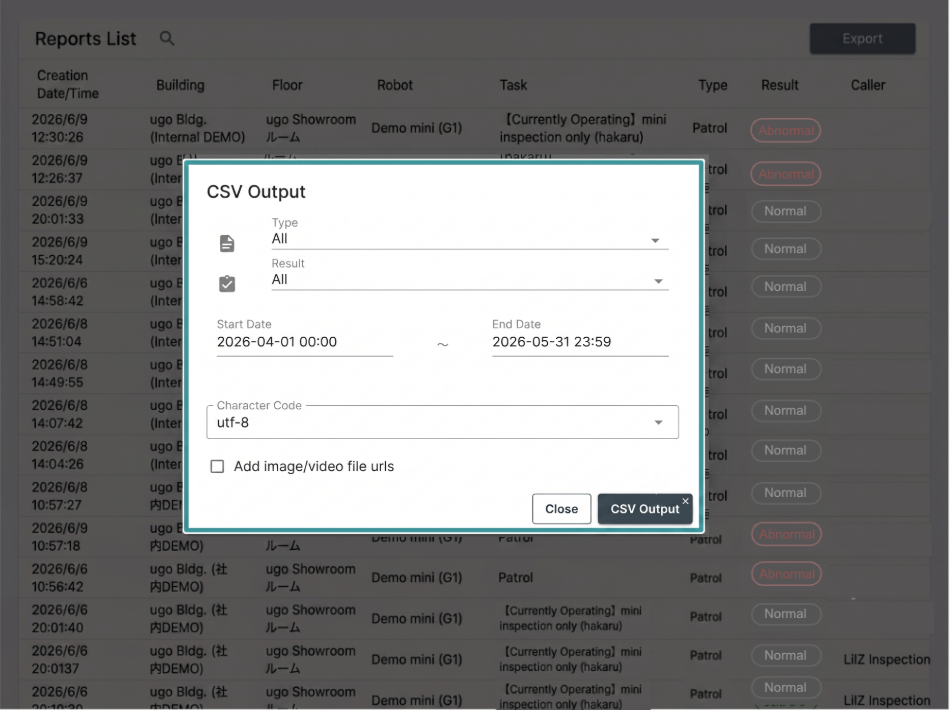Click the 2026/6/9 12:30:26 report date cell

click(59, 128)
